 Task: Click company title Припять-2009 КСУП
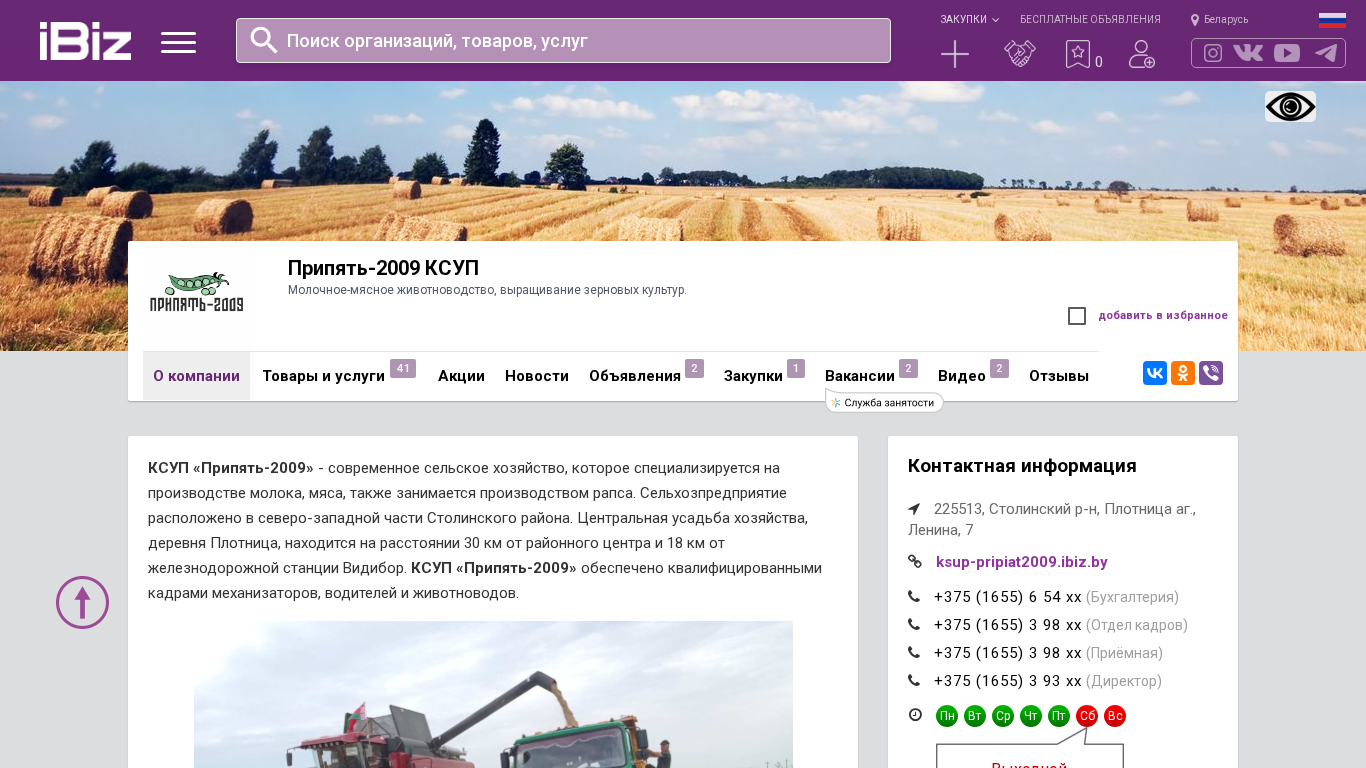click(383, 268)
